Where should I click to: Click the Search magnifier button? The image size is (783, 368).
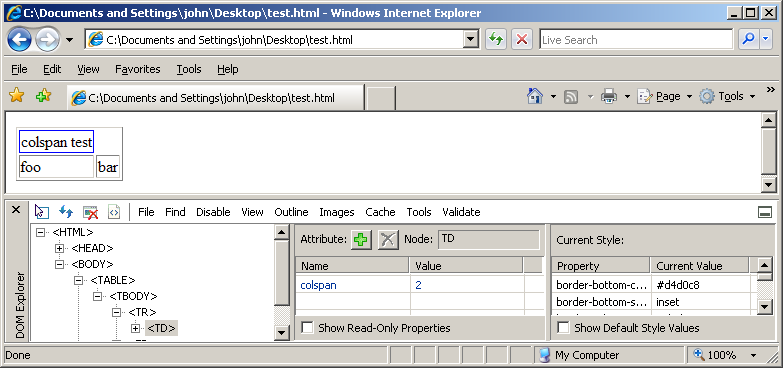pos(748,39)
